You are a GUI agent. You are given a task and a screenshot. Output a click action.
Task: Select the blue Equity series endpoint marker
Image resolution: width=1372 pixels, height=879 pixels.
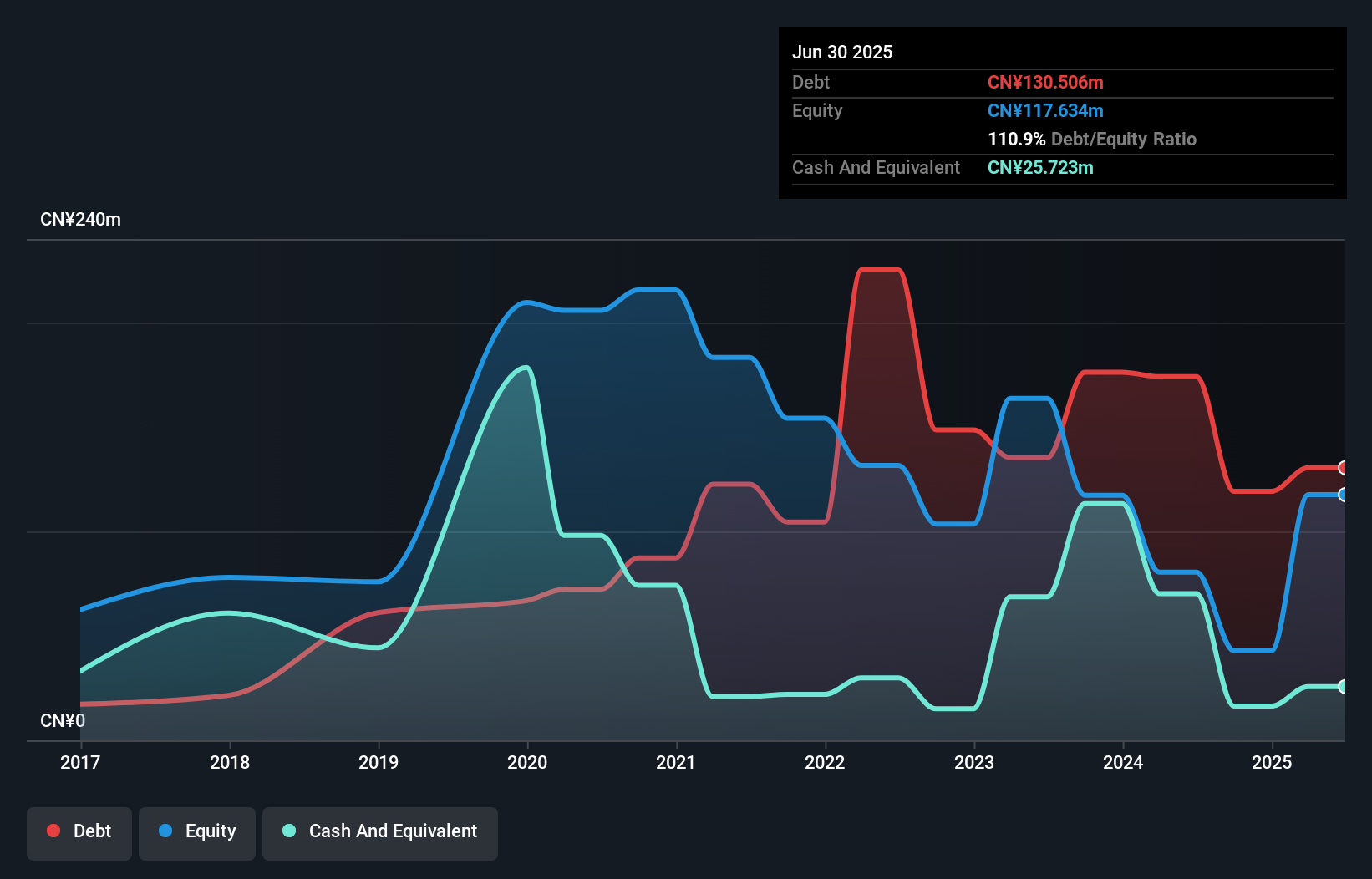tap(1343, 495)
